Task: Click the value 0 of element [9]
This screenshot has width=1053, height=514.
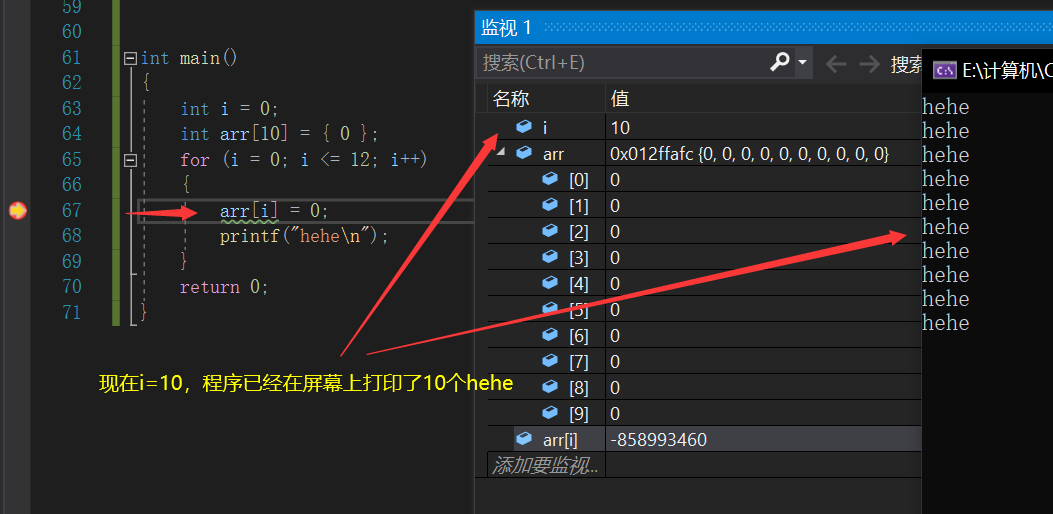Action: coord(615,413)
